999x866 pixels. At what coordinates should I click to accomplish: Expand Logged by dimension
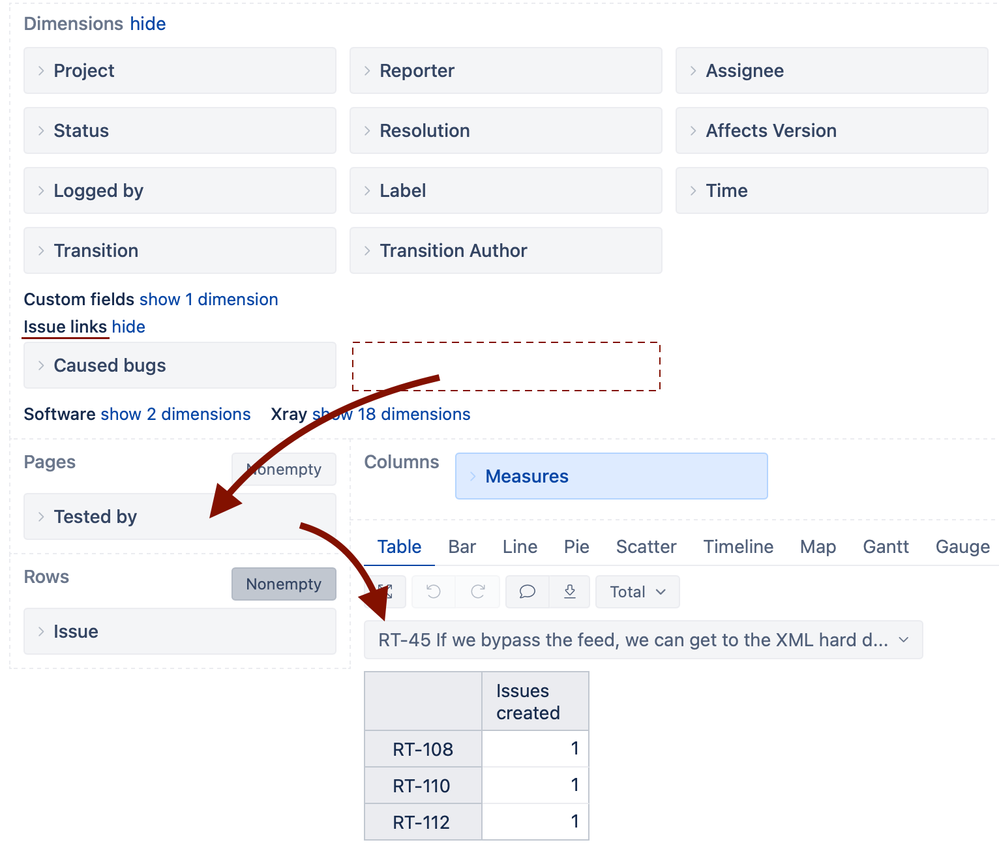coord(180,191)
